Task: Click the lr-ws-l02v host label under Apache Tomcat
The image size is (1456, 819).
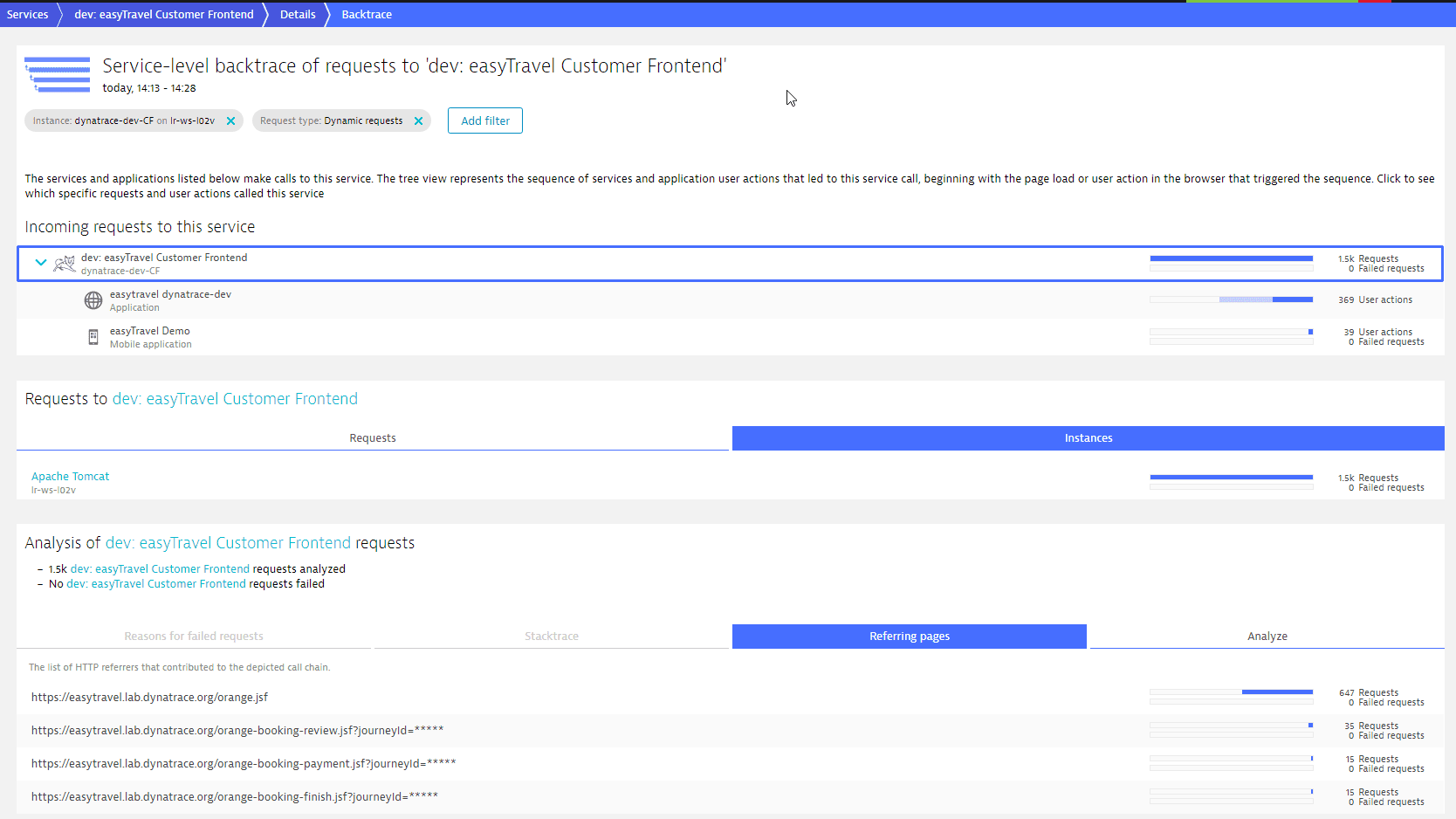Action: 53,491
